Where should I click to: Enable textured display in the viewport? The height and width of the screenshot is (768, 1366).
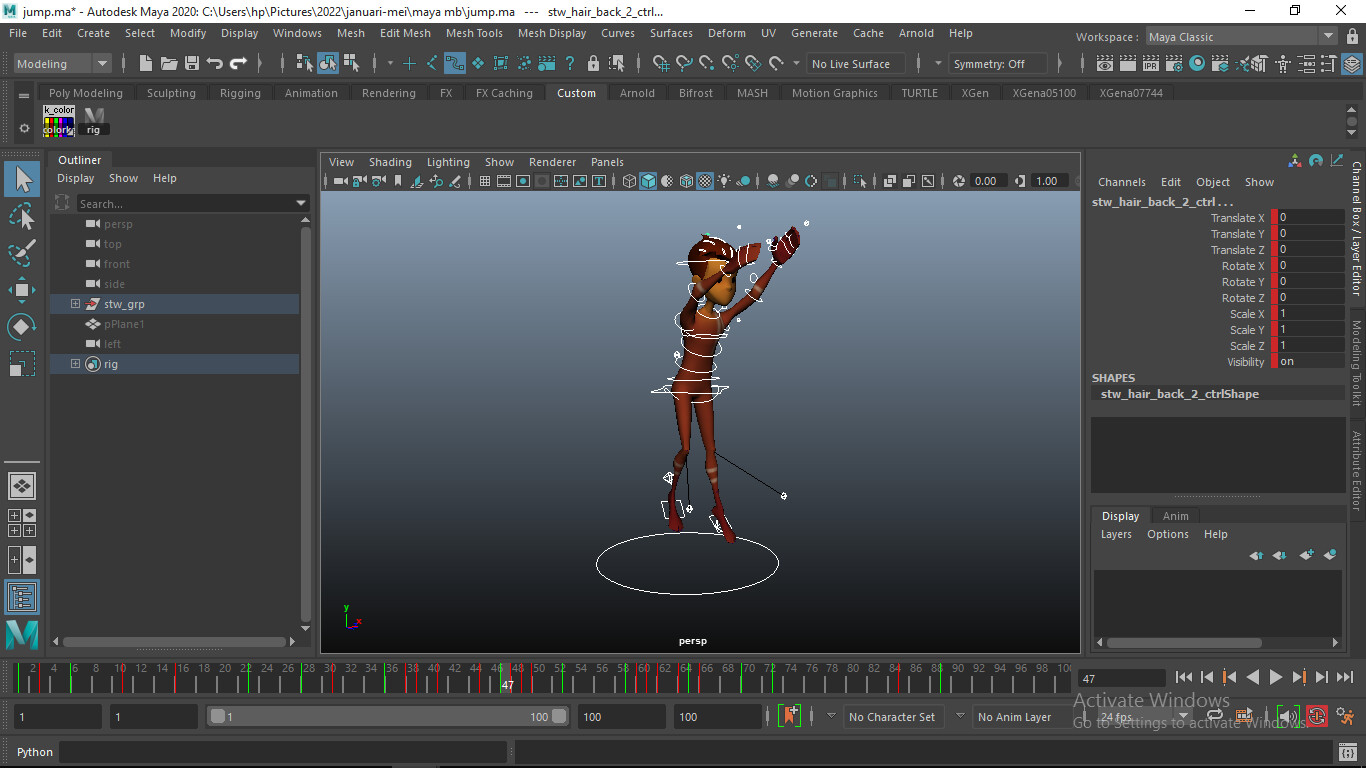click(x=705, y=181)
